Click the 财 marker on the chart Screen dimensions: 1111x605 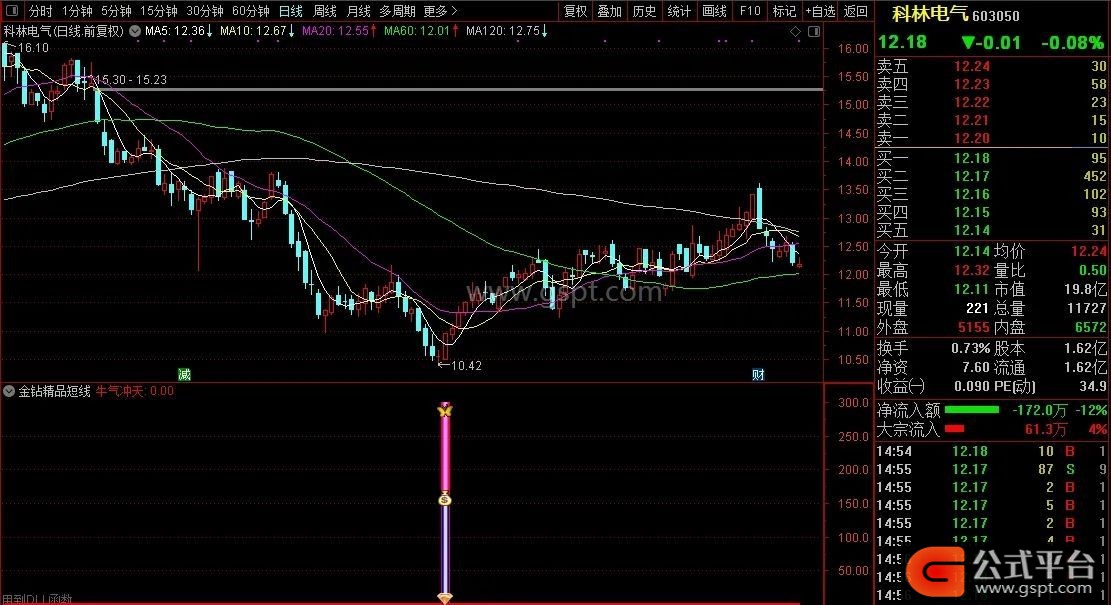coord(758,375)
